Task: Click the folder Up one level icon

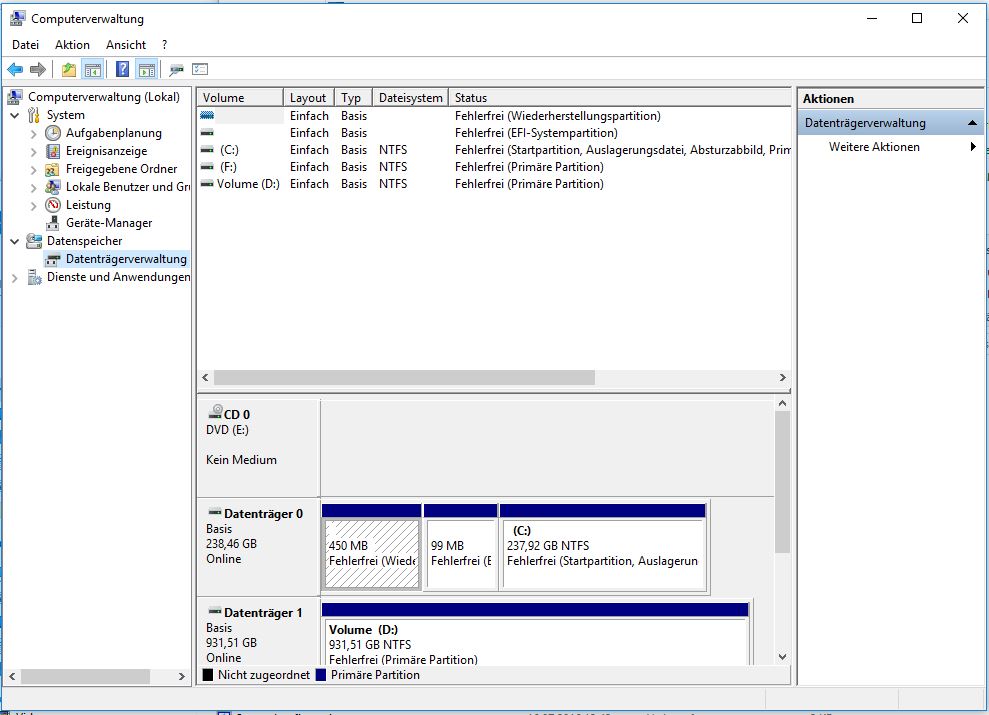Action: coord(68,69)
